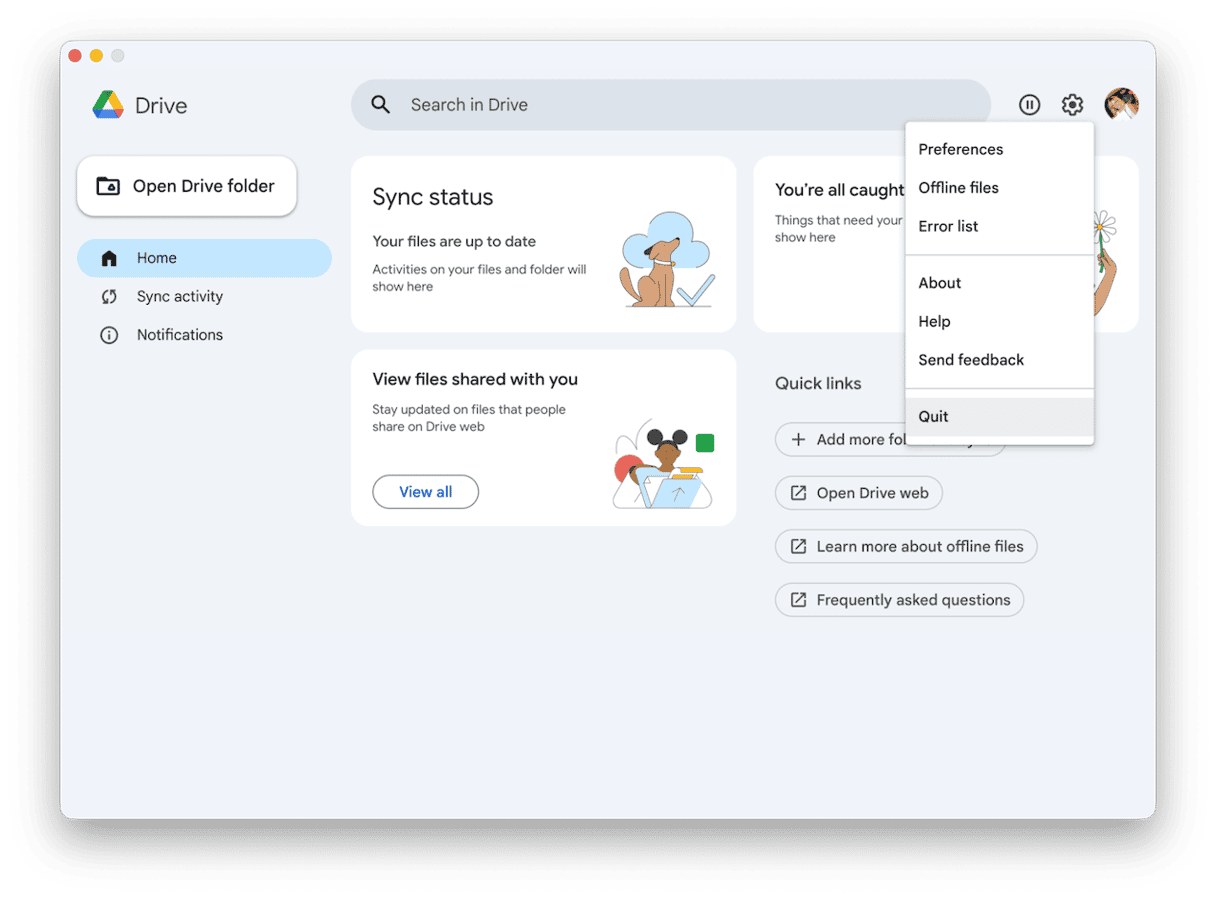Choose Offline files in the menu
Image resolution: width=1216 pixels, height=898 pixels.
pos(958,188)
